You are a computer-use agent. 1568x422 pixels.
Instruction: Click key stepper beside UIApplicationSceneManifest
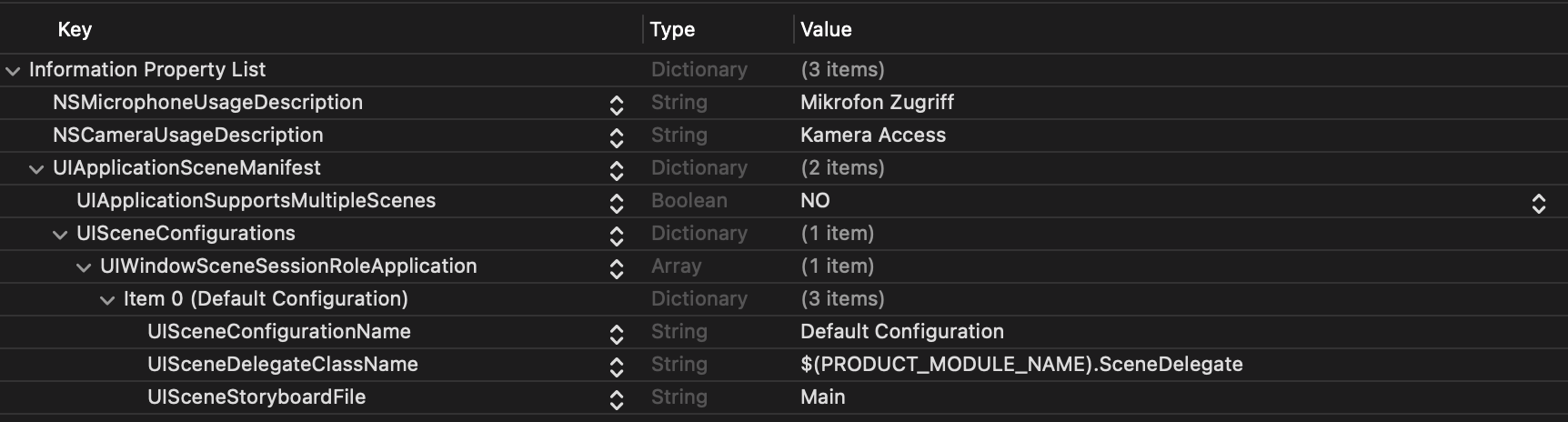click(x=616, y=170)
